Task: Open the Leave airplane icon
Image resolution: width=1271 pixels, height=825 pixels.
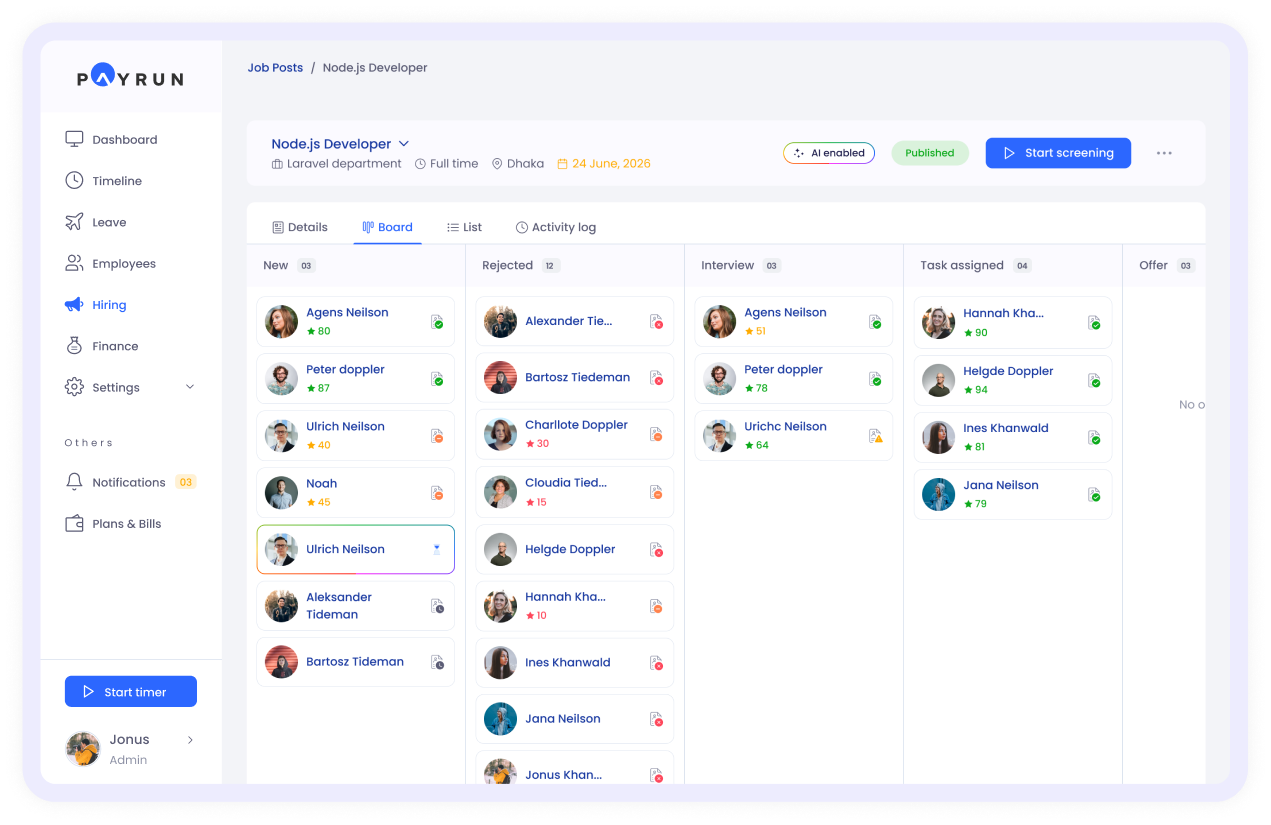Action: pos(74,222)
